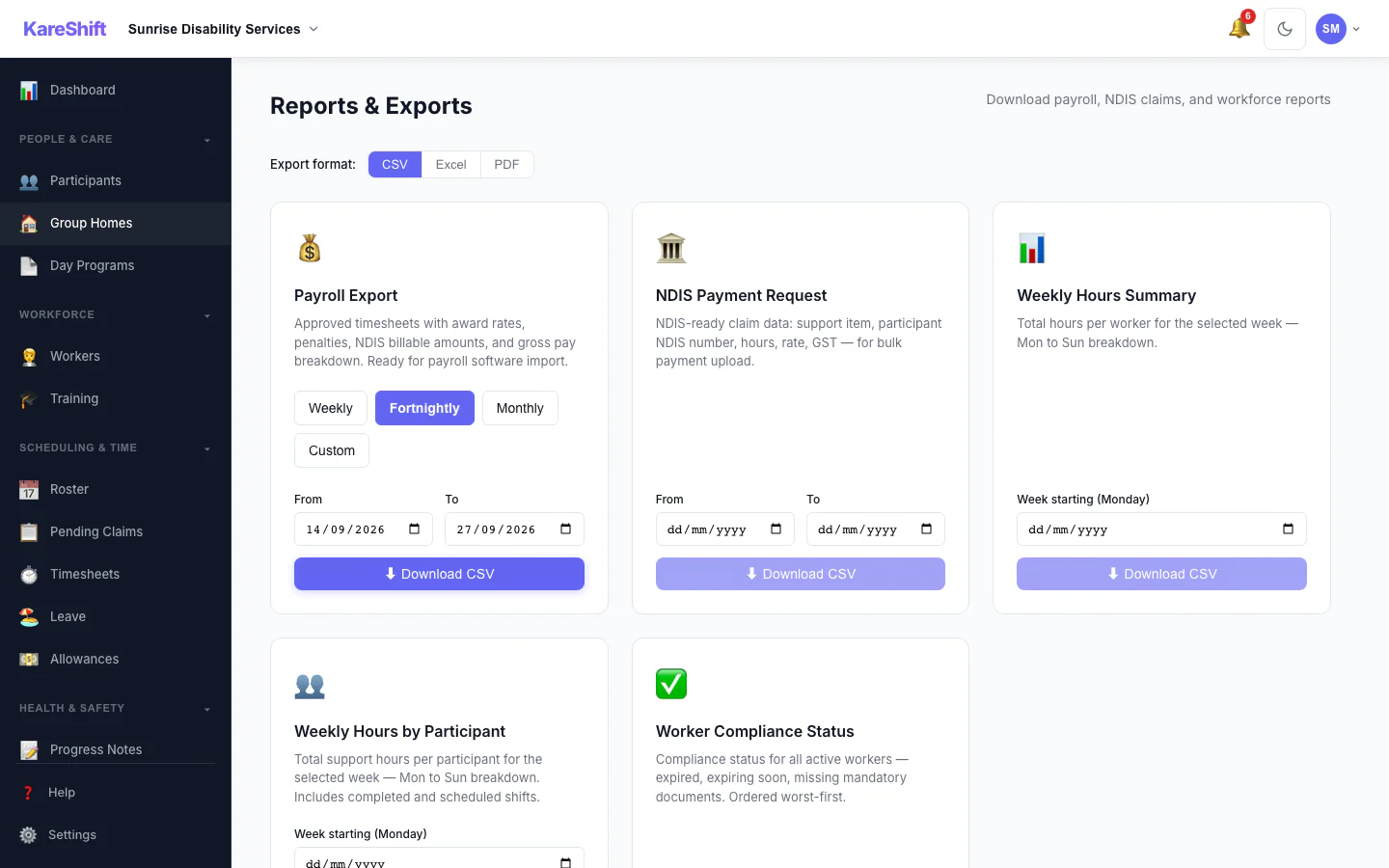1389x868 pixels.
Task: Click the KareShift logo
Action: (65, 29)
